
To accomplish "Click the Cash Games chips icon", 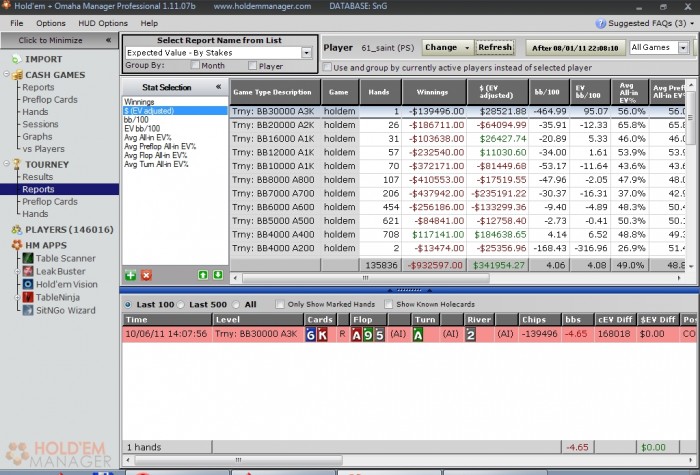I will tap(17, 75).
